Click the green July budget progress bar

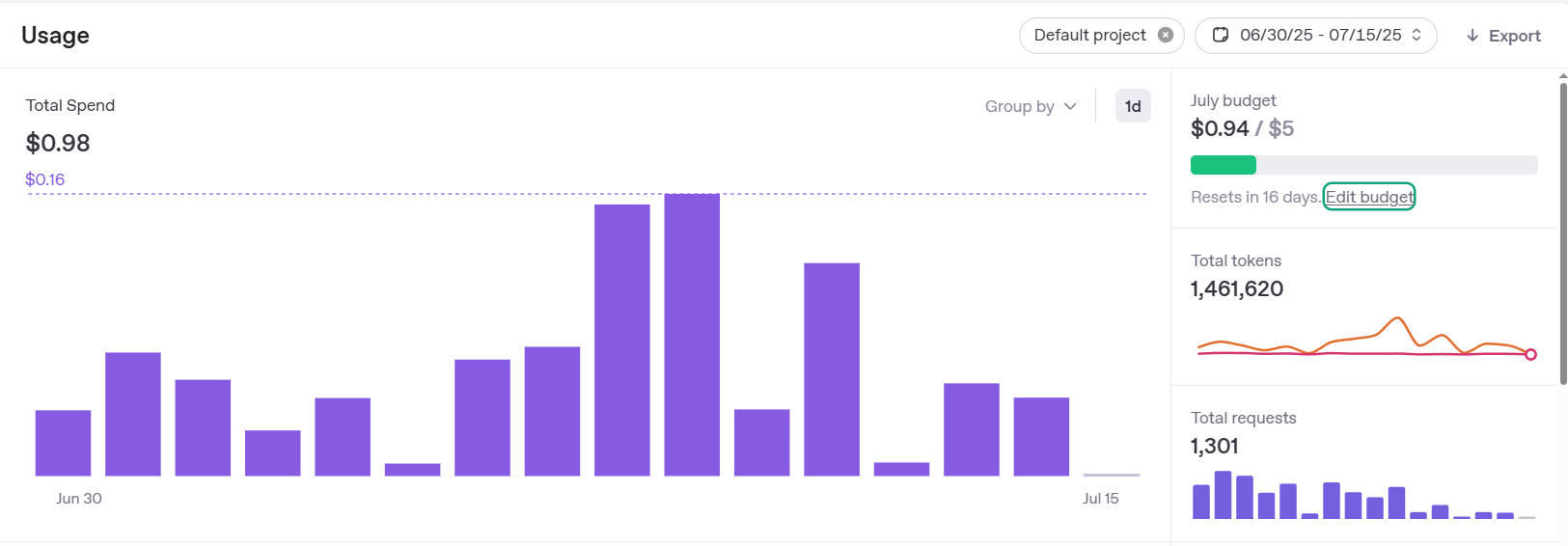[x=1224, y=165]
